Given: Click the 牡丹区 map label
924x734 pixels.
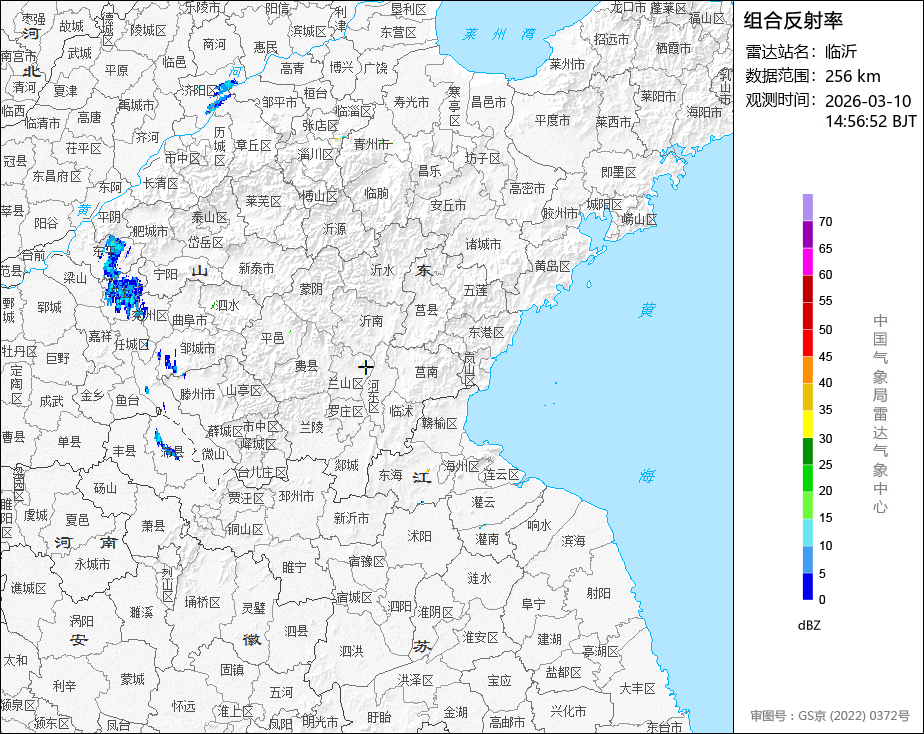Looking at the screenshot, I should [x=19, y=352].
